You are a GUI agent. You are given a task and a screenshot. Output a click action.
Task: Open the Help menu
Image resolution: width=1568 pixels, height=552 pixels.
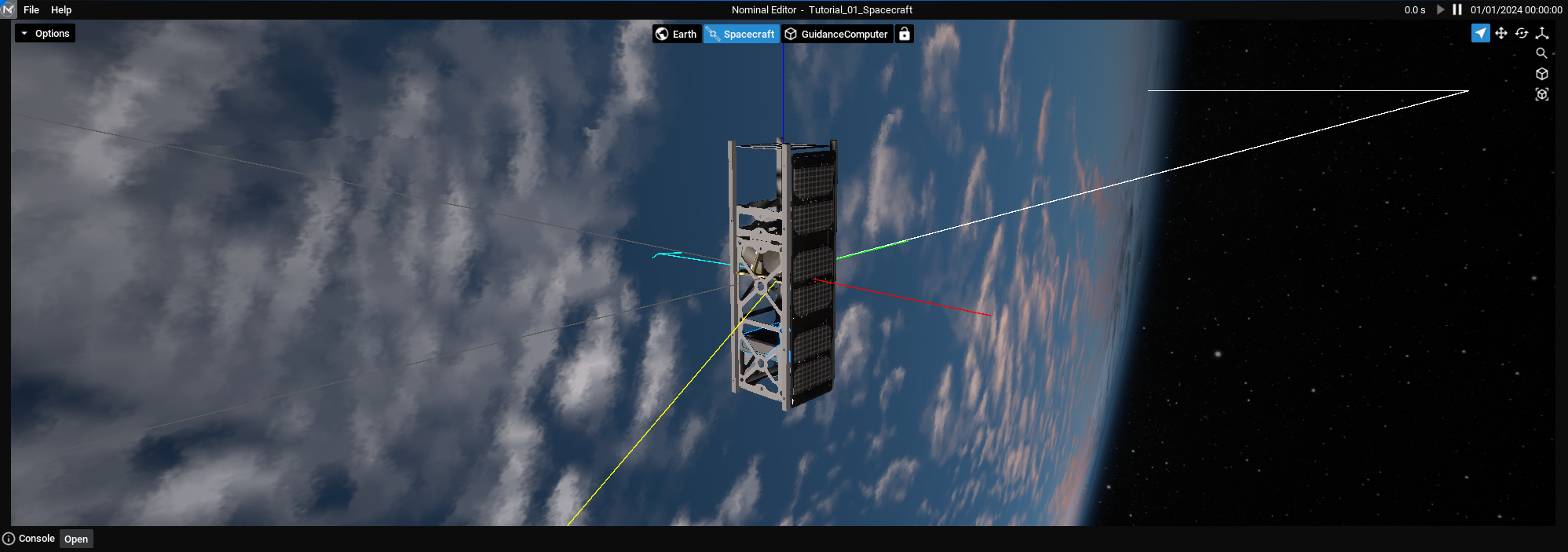pyautogui.click(x=61, y=9)
